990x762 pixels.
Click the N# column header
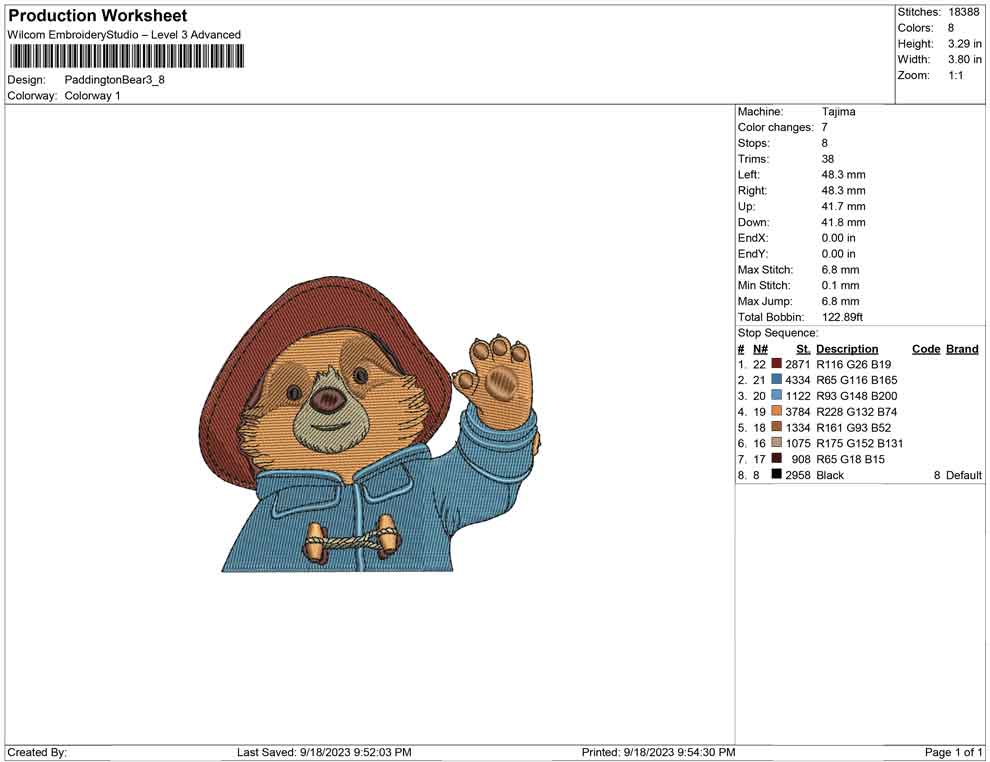[x=760, y=349]
